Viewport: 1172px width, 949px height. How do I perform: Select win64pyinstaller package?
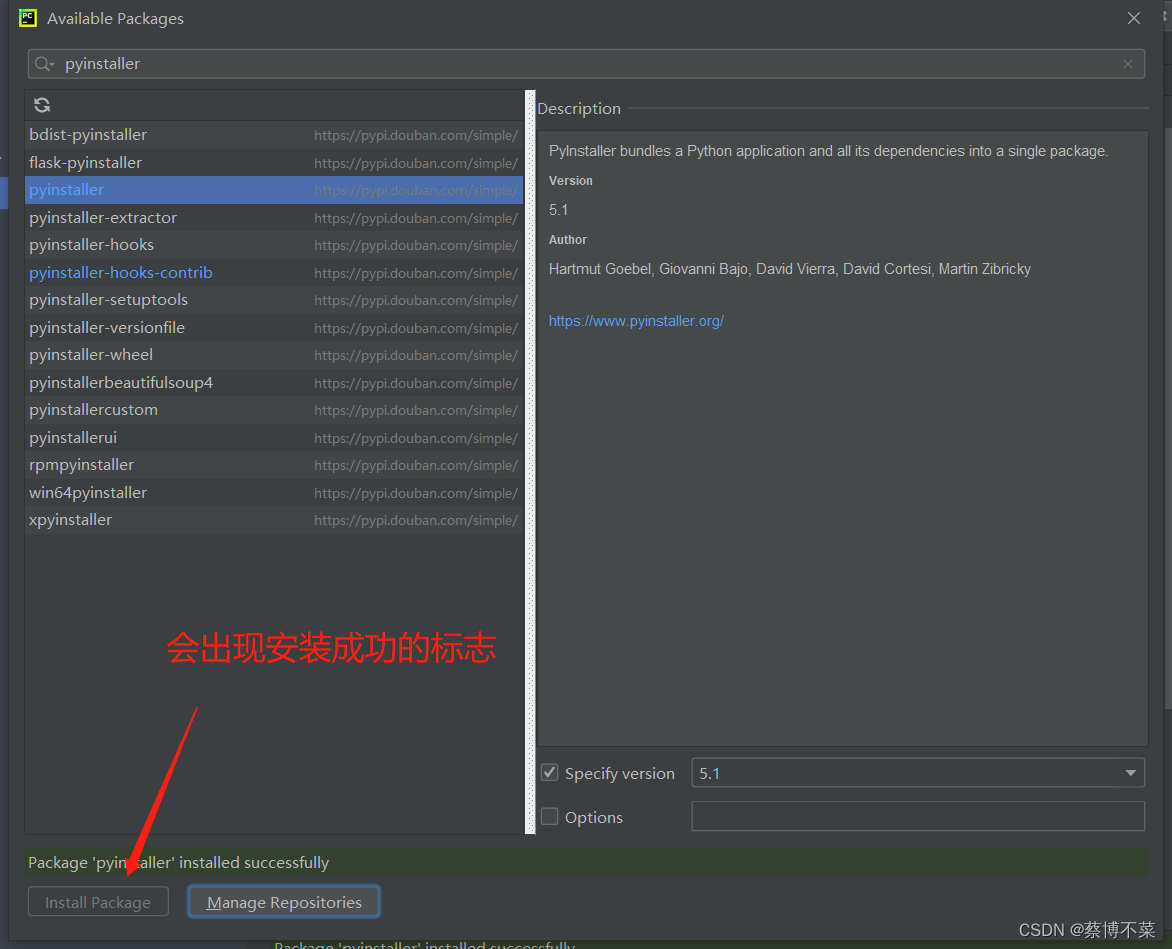point(274,492)
